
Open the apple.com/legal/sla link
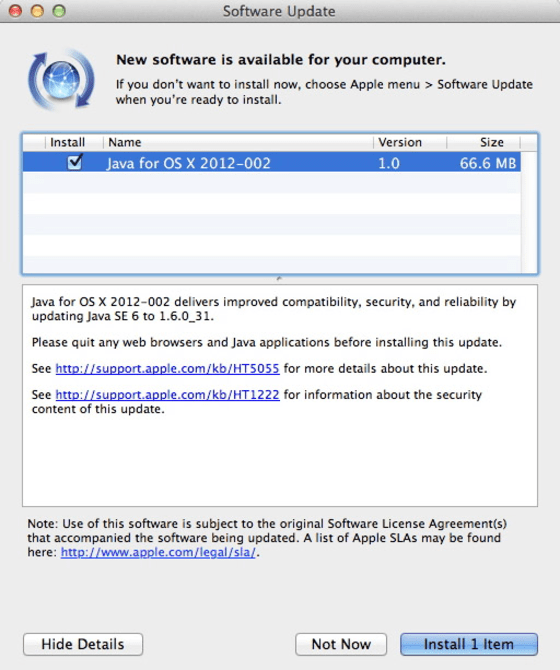point(158,552)
